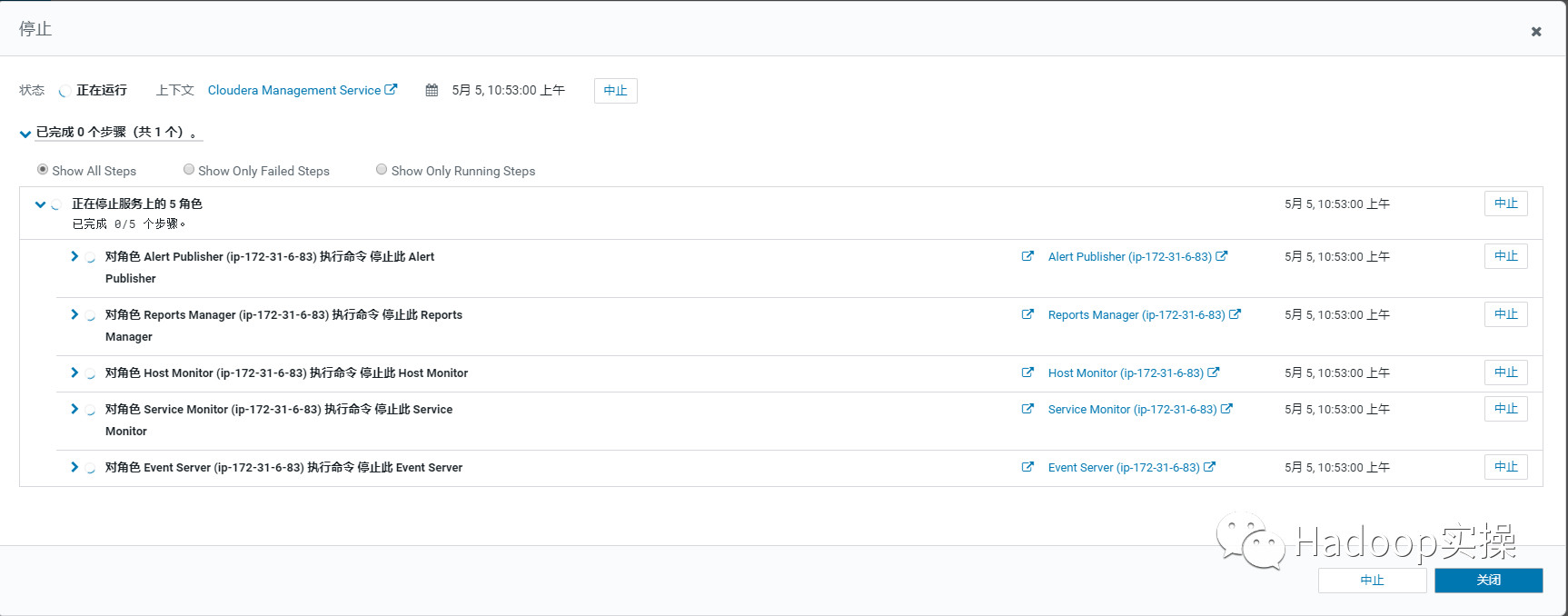Open external link icon for Event Server row
This screenshot has width=1568, height=616.
[1027, 467]
